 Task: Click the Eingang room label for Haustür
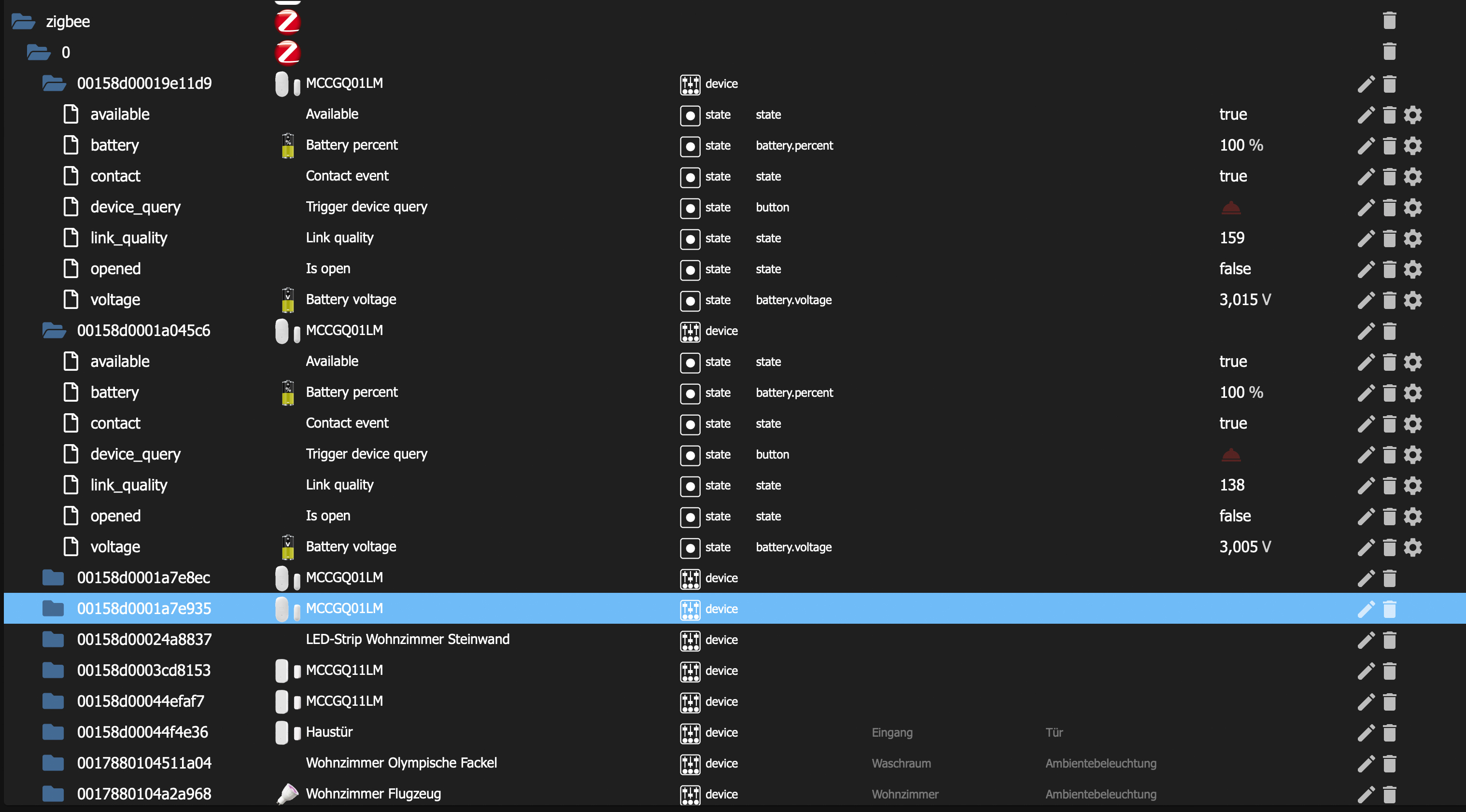pos(892,733)
